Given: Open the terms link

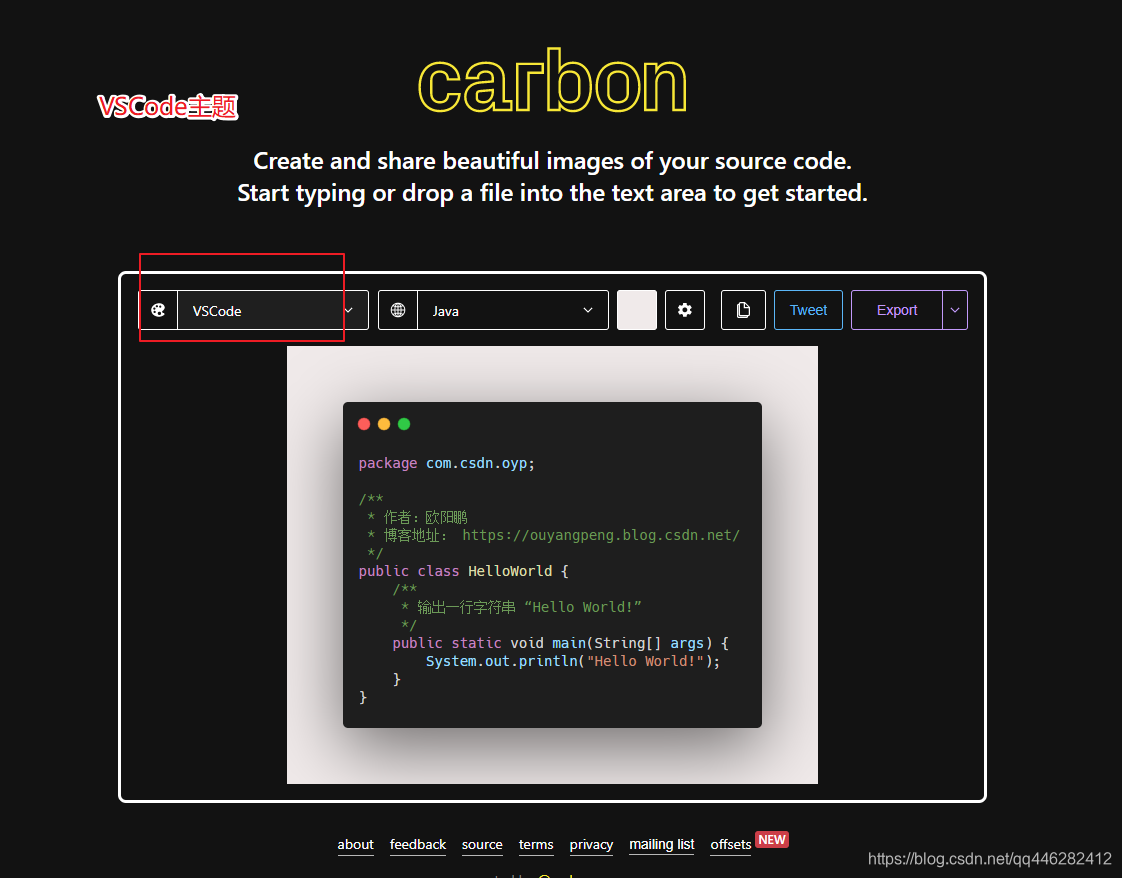Looking at the screenshot, I should pos(536,844).
